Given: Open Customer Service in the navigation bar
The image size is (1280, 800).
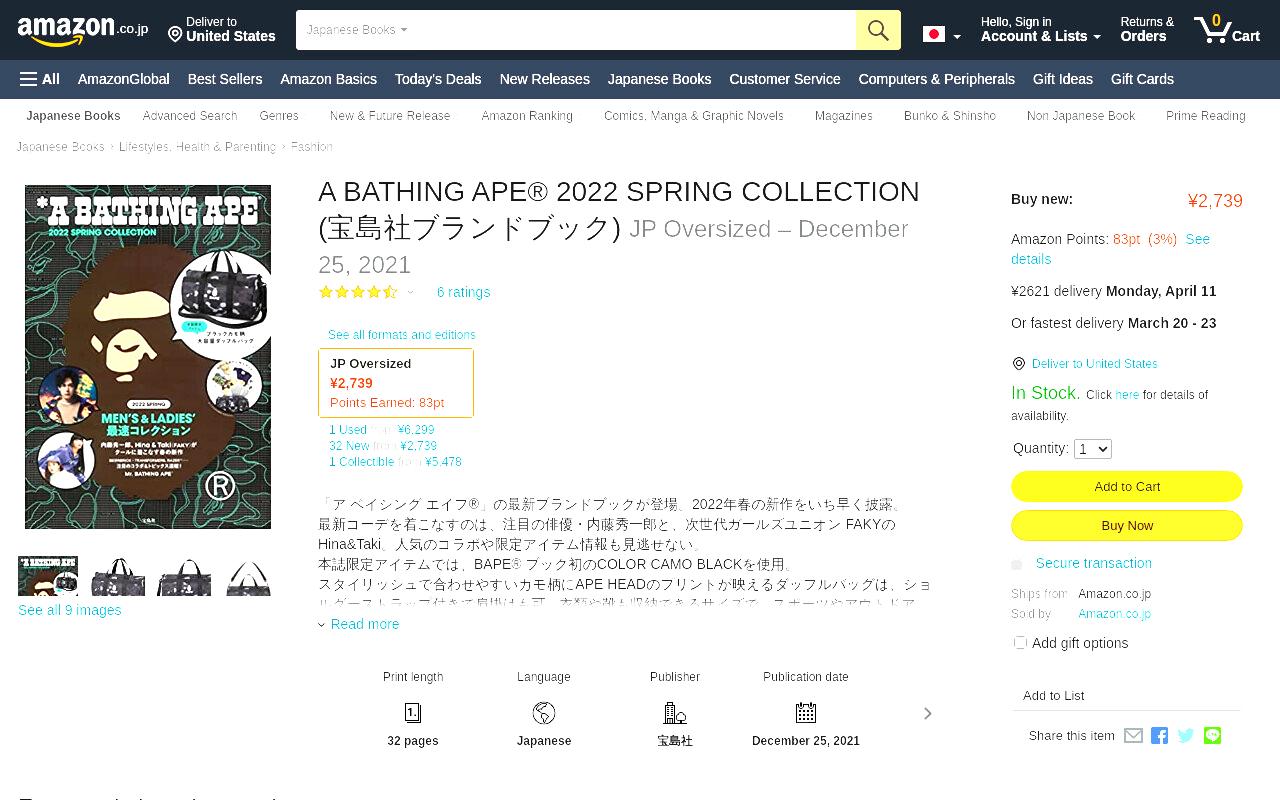Looking at the screenshot, I should pos(785,79).
